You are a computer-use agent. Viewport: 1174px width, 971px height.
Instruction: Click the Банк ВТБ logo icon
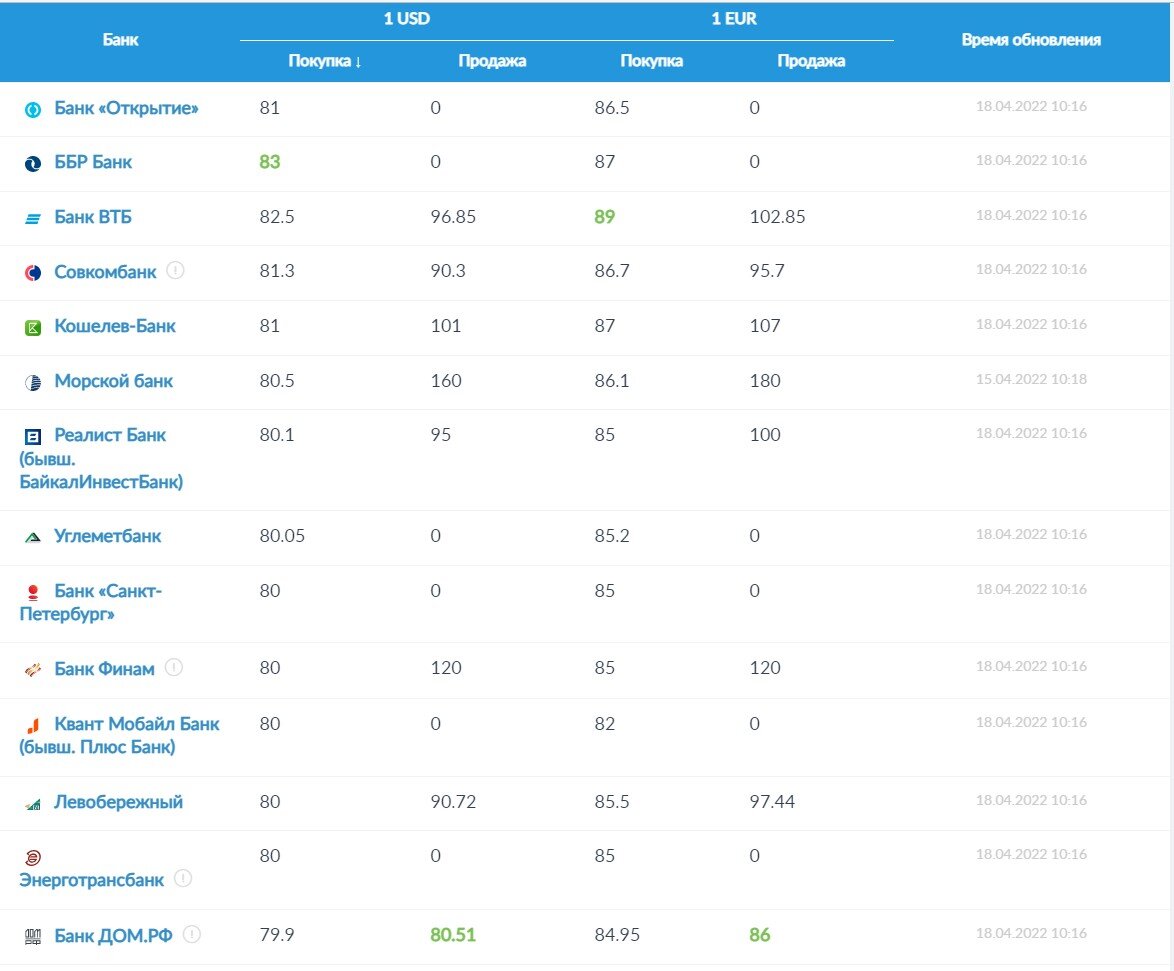point(33,219)
